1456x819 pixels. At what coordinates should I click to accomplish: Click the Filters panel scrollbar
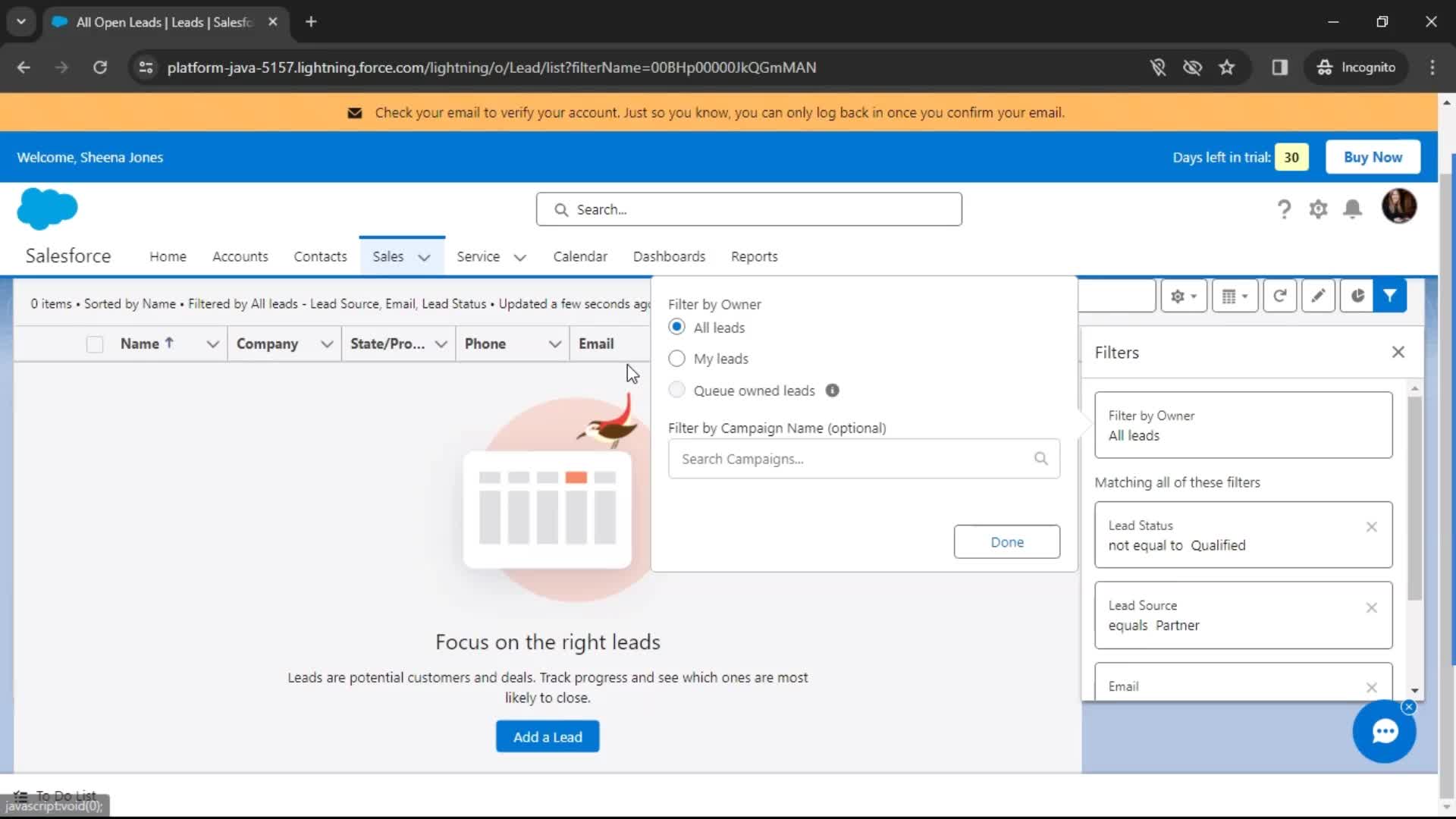pyautogui.click(x=1414, y=497)
